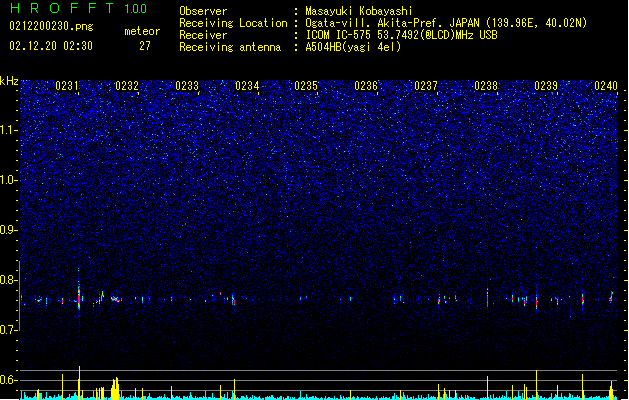The height and width of the screenshot is (400, 629).
Task: Click the 0.6 kHz axis label
Action: point(9,380)
